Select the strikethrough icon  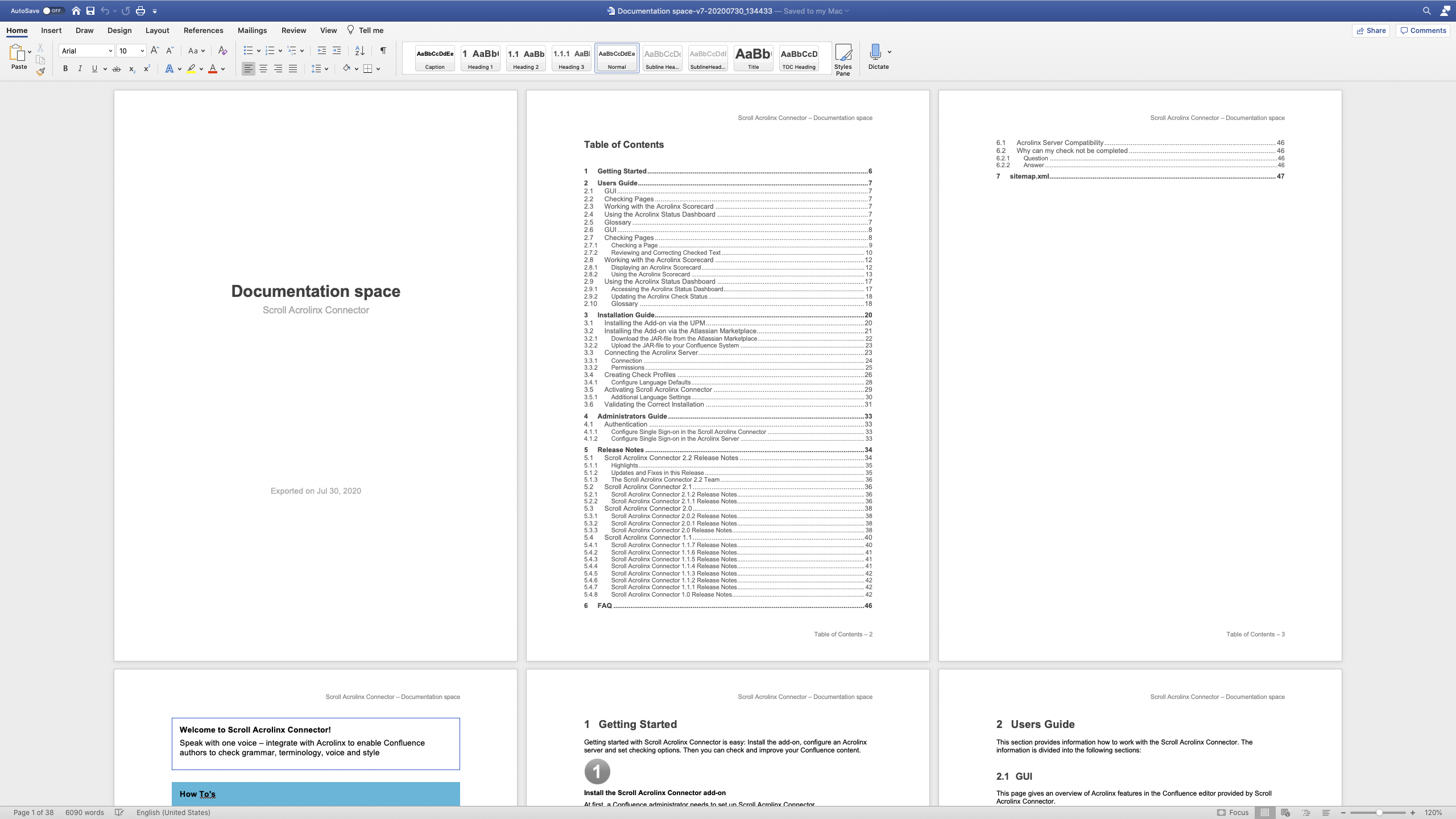click(117, 68)
